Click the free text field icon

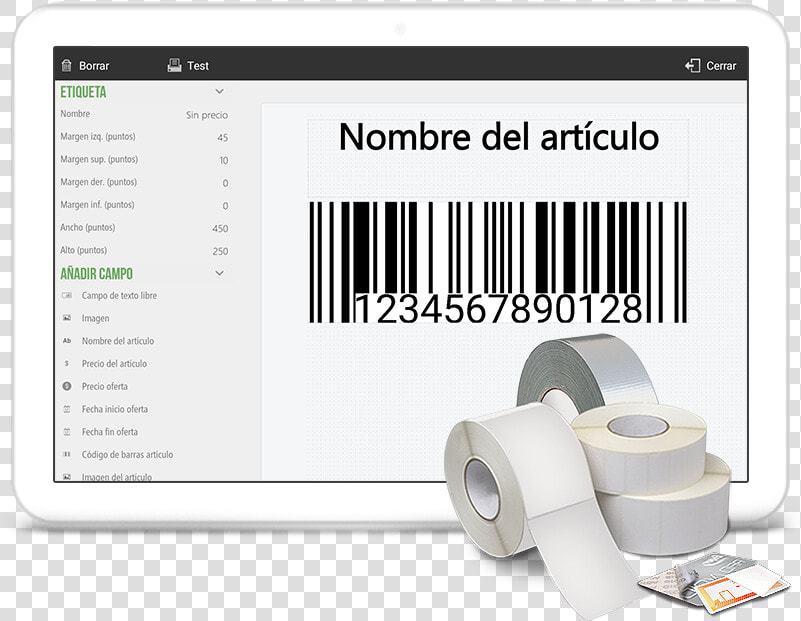[67, 295]
